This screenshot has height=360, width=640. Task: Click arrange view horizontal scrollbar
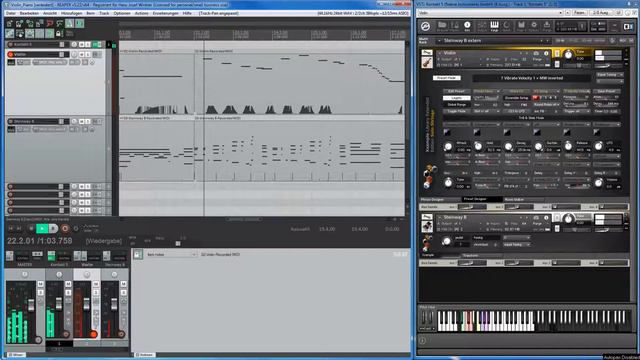244,219
